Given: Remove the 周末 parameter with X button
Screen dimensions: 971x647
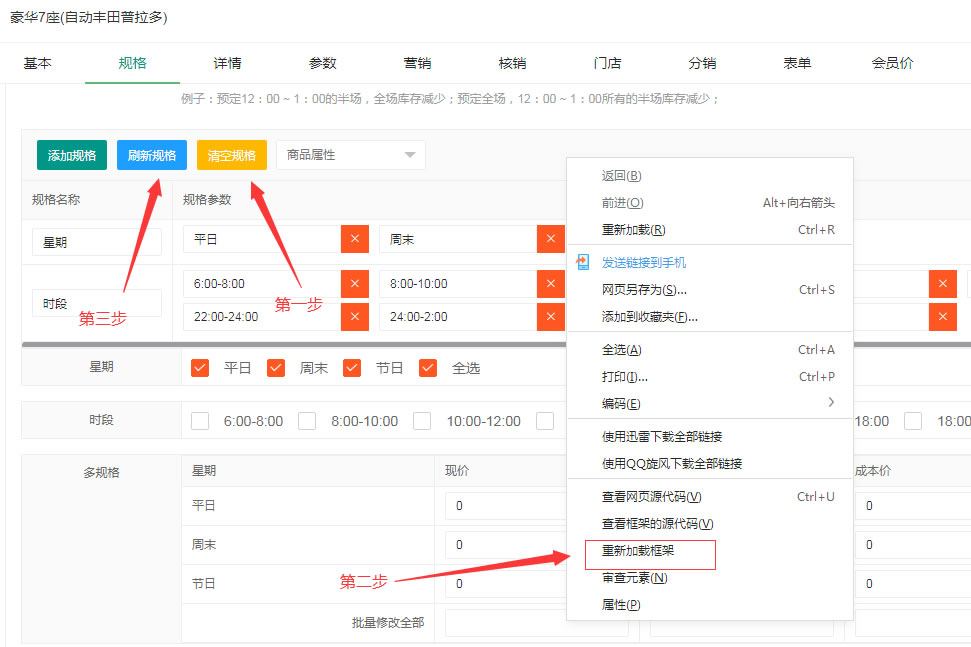Looking at the screenshot, I should pyautogui.click(x=551, y=240).
